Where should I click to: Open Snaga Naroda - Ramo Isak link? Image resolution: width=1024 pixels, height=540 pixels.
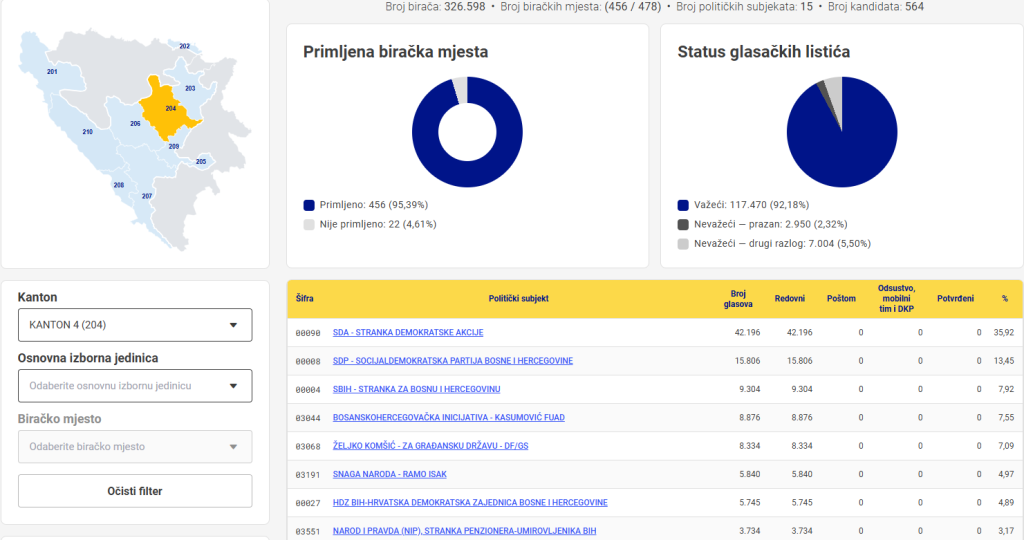pos(390,474)
